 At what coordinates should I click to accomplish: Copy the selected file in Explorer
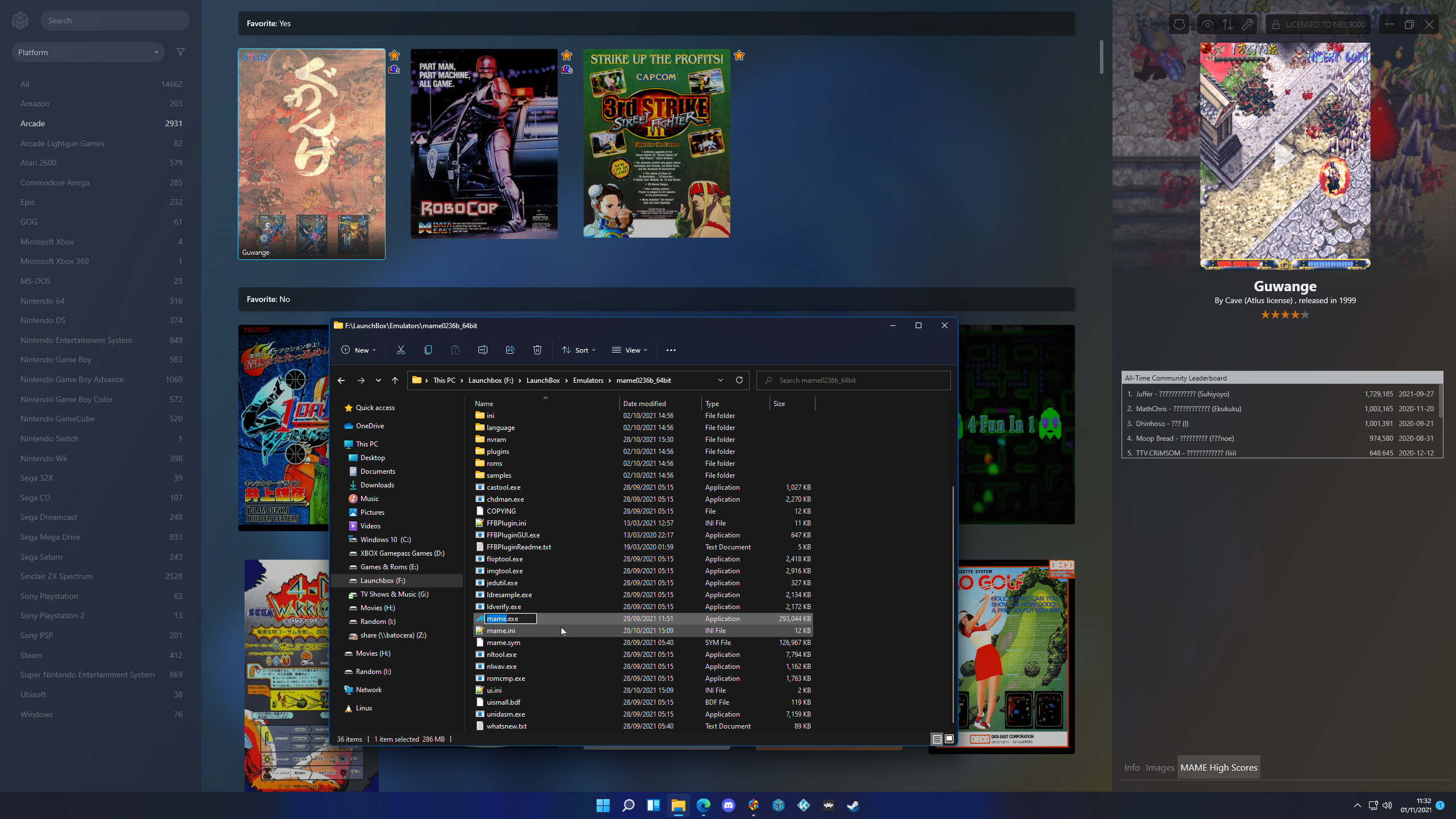tap(428, 350)
